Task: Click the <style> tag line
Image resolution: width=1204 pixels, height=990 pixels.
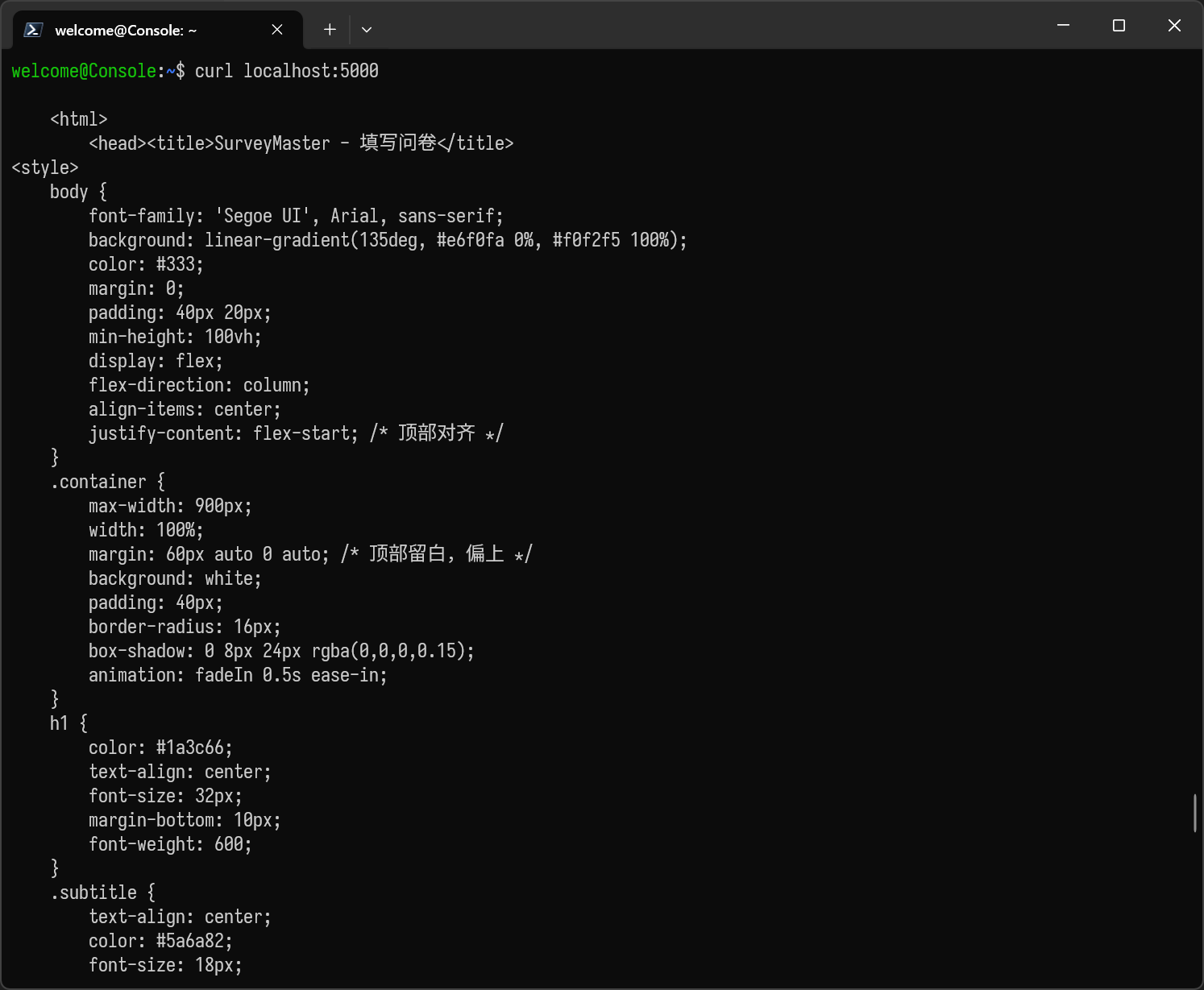Action: click(x=45, y=168)
